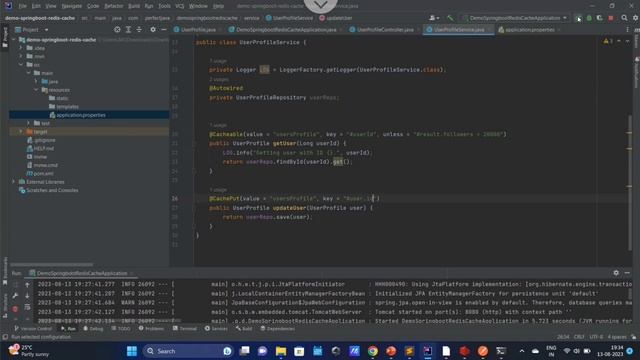This screenshot has width=640, height=360.
Task: Expand the target folder
Action: pyautogui.click(x=21, y=131)
